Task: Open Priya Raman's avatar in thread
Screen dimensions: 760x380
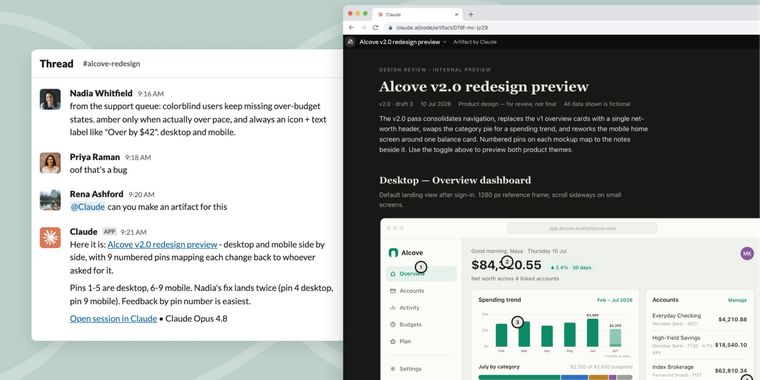Action: click(x=50, y=163)
